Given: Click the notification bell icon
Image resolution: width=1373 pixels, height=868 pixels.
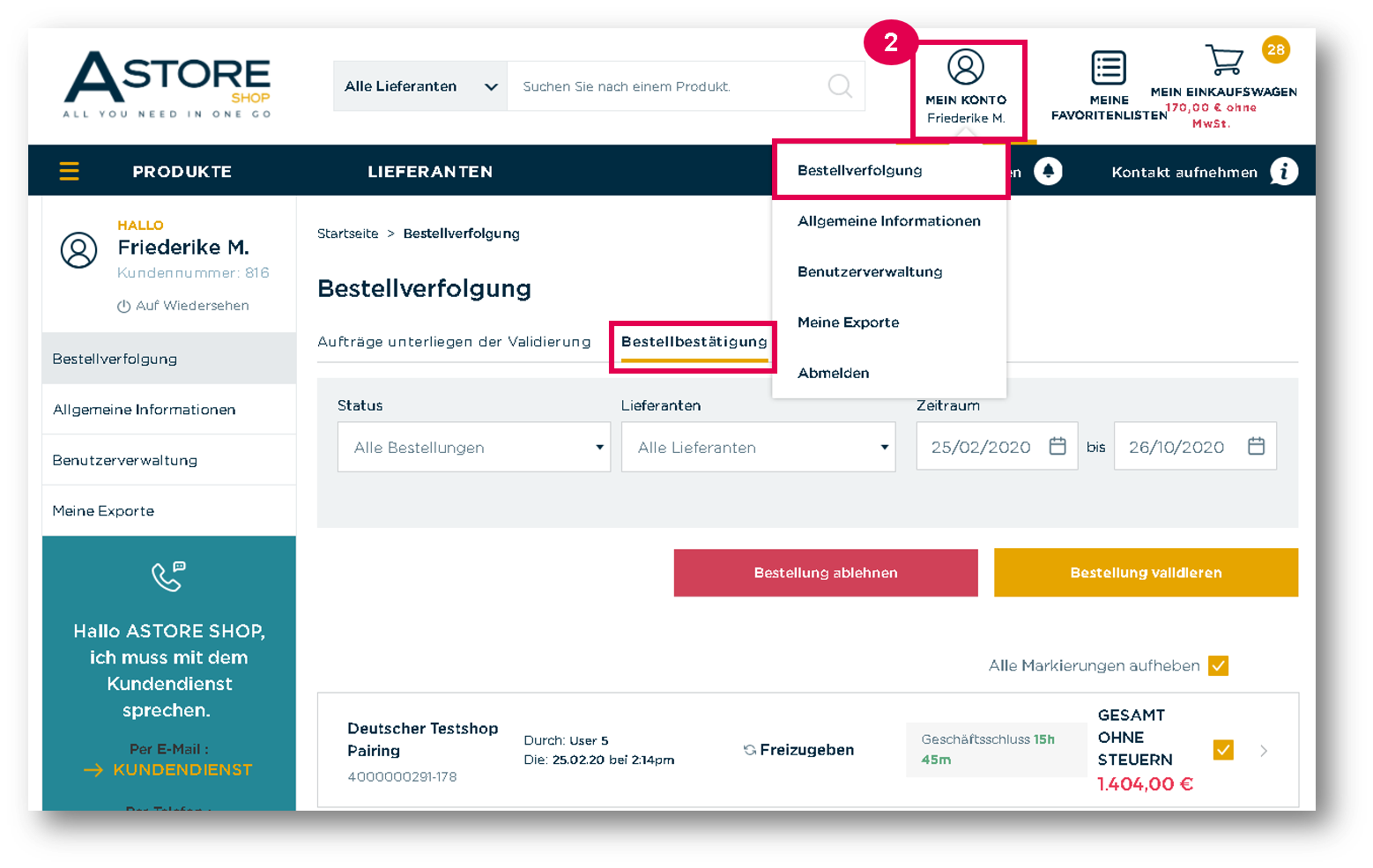Looking at the screenshot, I should 1048,171.
